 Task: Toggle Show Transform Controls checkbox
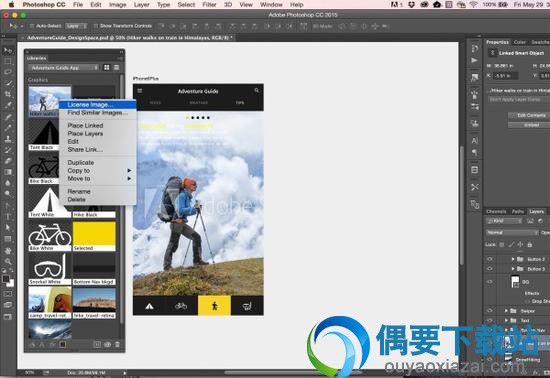95,26
